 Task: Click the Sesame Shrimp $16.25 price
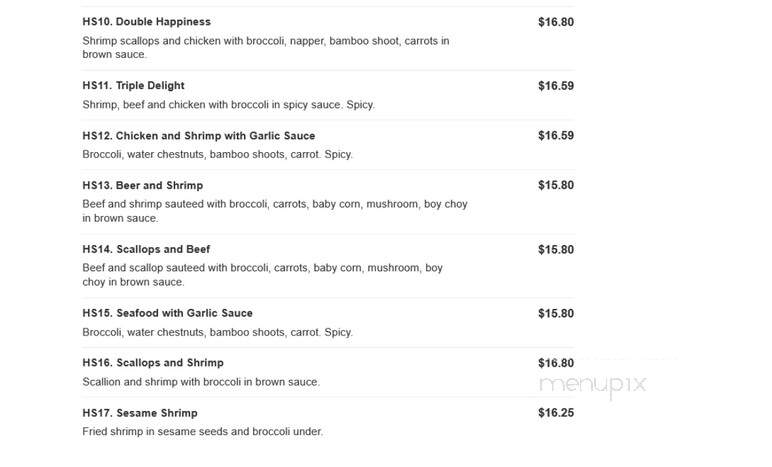coord(556,413)
